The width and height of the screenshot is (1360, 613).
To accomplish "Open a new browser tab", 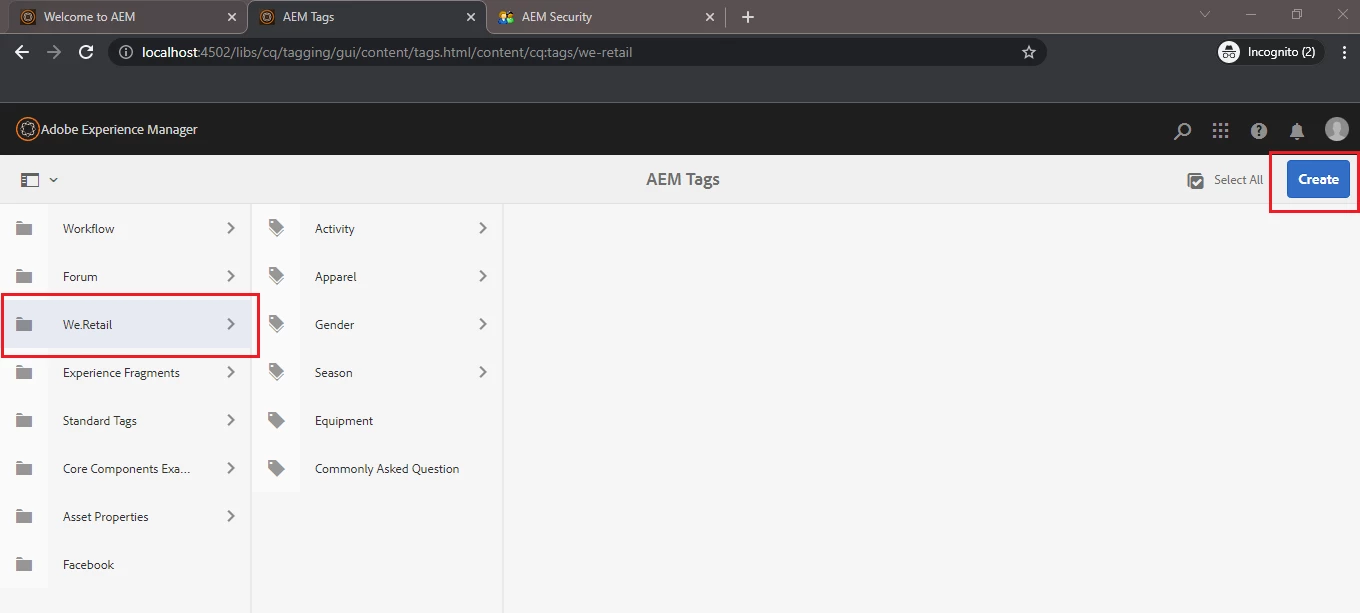I will [748, 17].
